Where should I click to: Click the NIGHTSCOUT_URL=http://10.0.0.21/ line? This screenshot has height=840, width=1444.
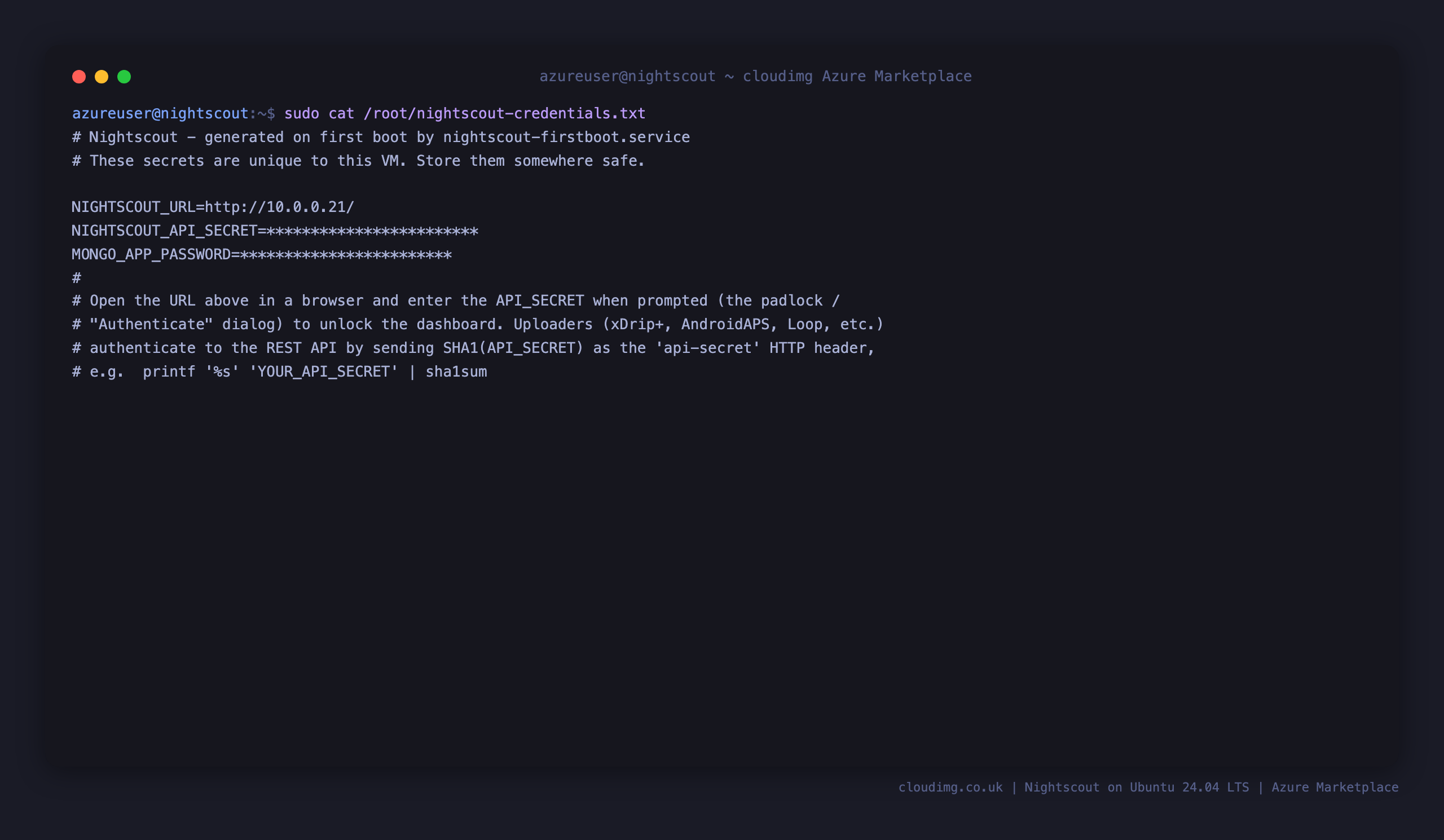click(213, 207)
